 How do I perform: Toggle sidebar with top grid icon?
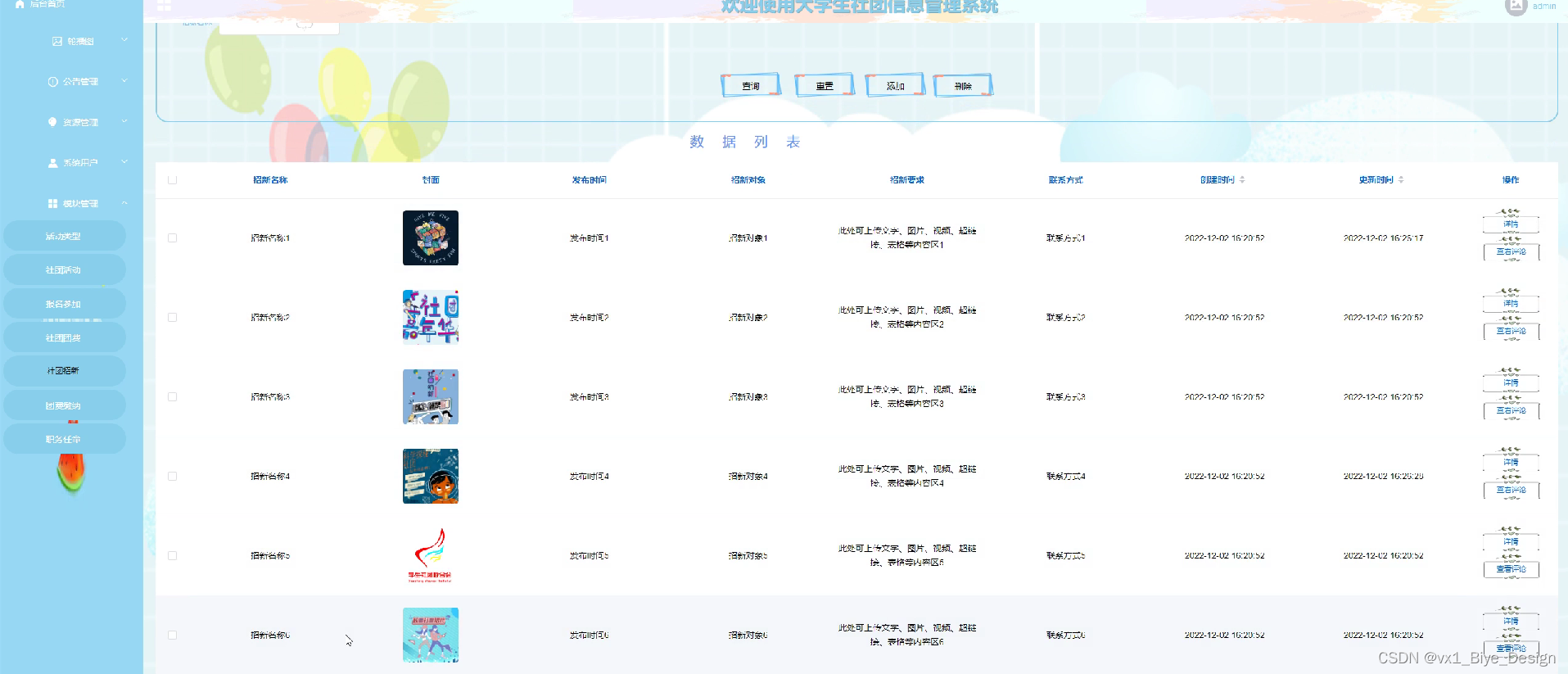click(164, 6)
